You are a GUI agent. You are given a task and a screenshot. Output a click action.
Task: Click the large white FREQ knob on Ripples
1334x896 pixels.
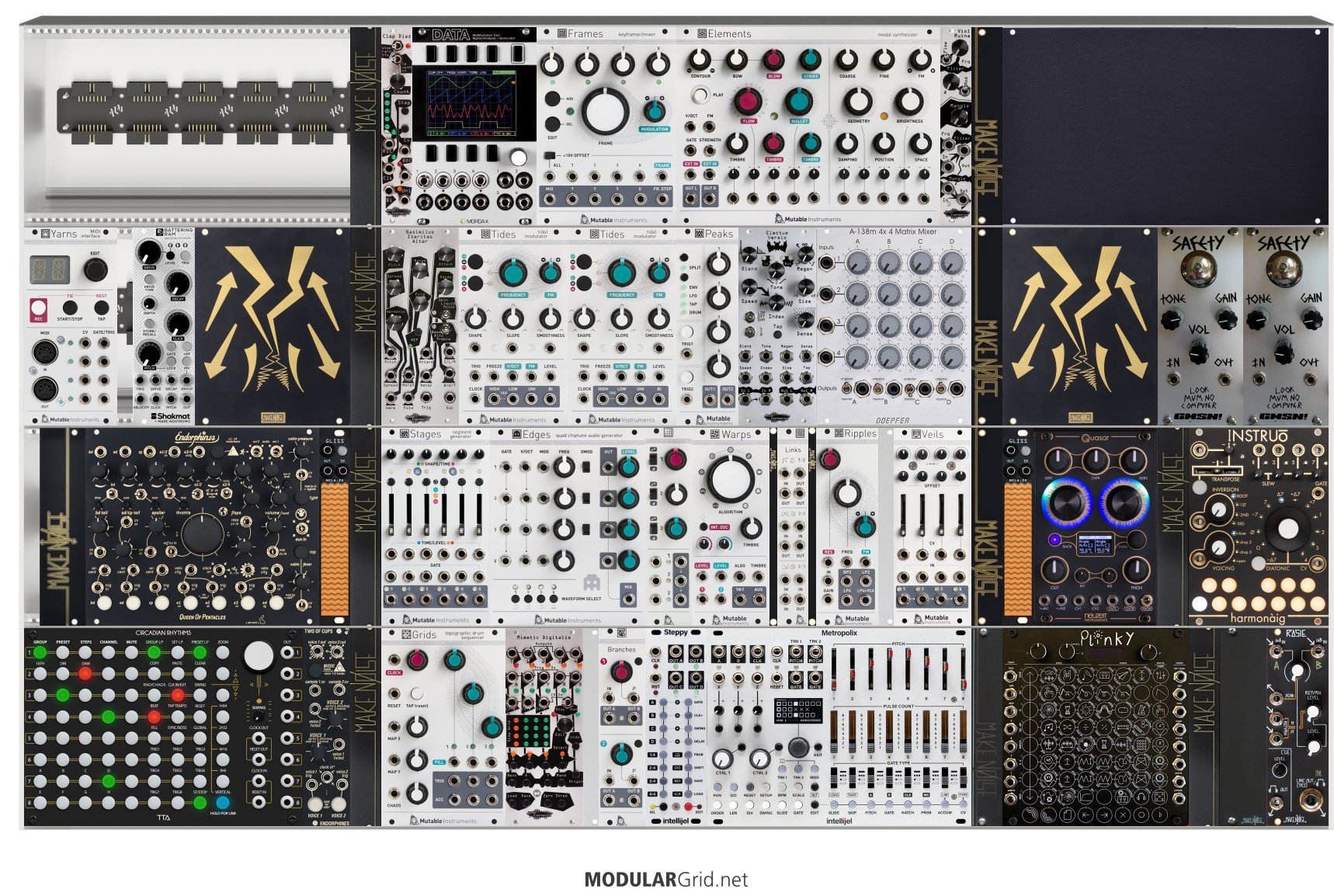tap(846, 492)
